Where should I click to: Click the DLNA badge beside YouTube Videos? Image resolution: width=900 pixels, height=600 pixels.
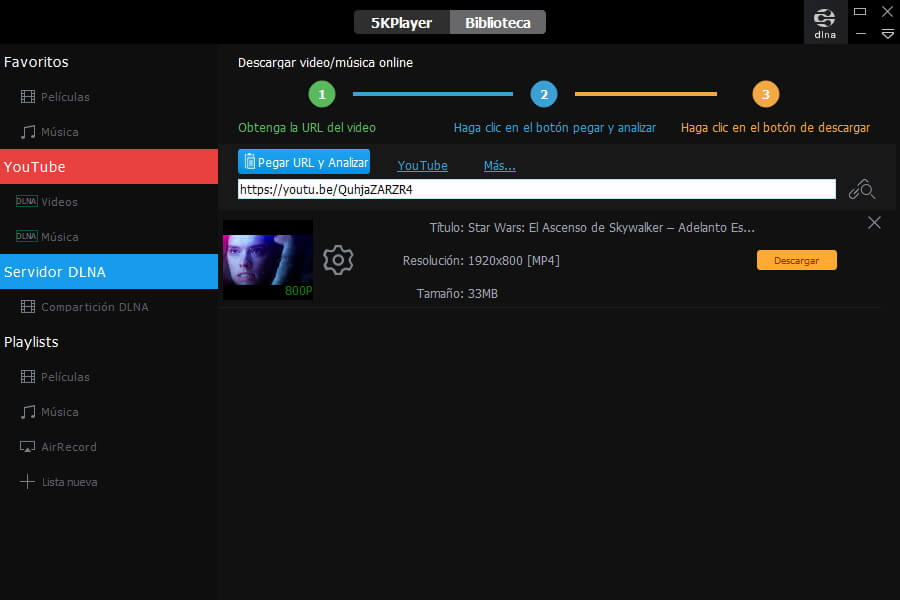[x=26, y=202]
